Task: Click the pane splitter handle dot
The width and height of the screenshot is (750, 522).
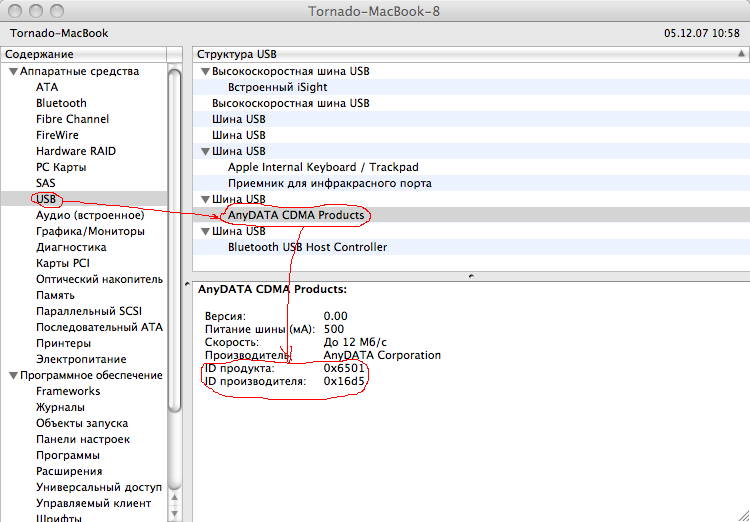Action: coord(471,275)
